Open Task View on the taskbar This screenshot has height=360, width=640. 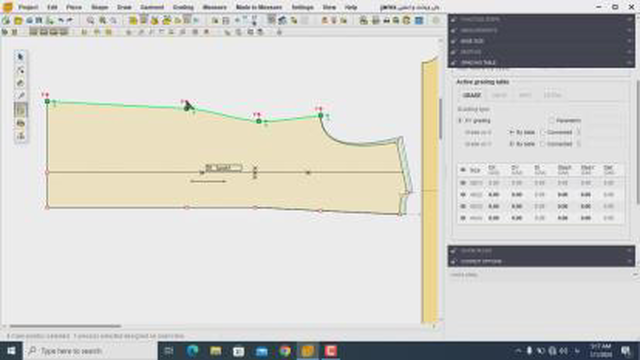(169, 351)
